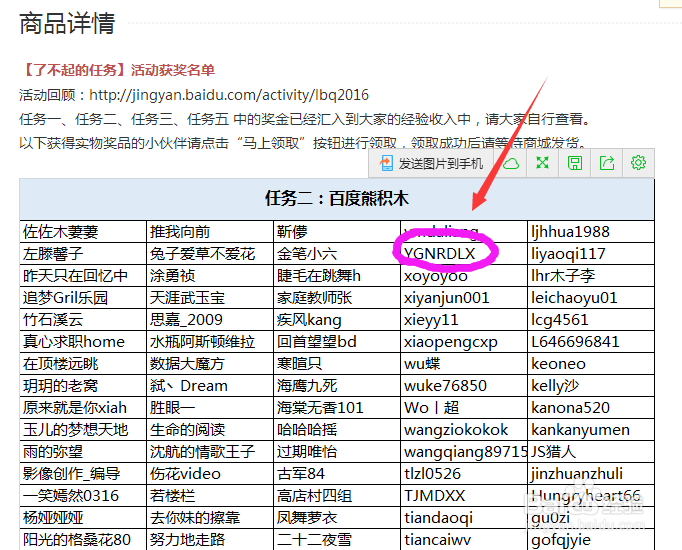Select cell xoyoyoo
This screenshot has width=682, height=550.
(x=464, y=276)
